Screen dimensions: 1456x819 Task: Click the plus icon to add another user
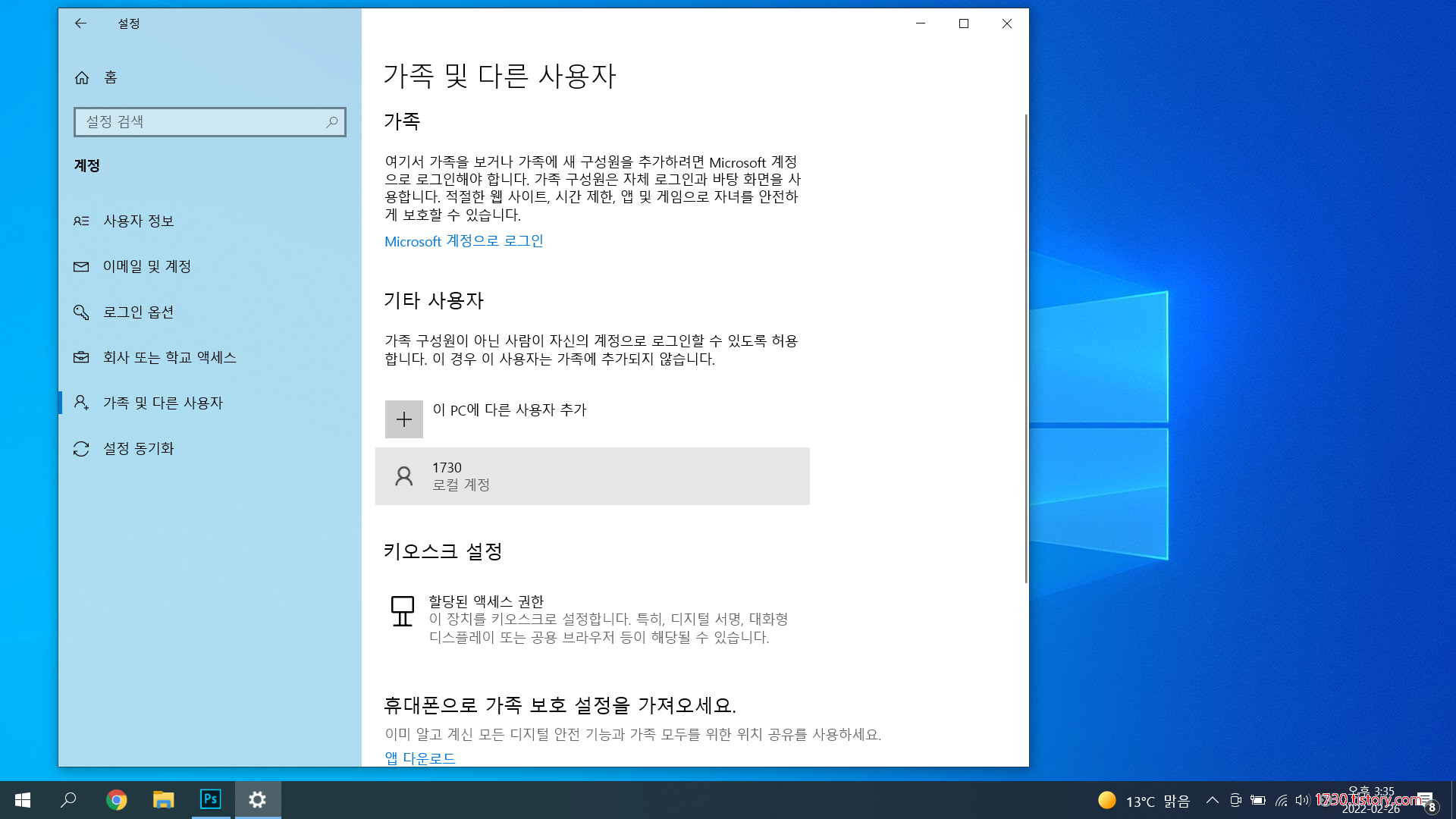click(403, 419)
